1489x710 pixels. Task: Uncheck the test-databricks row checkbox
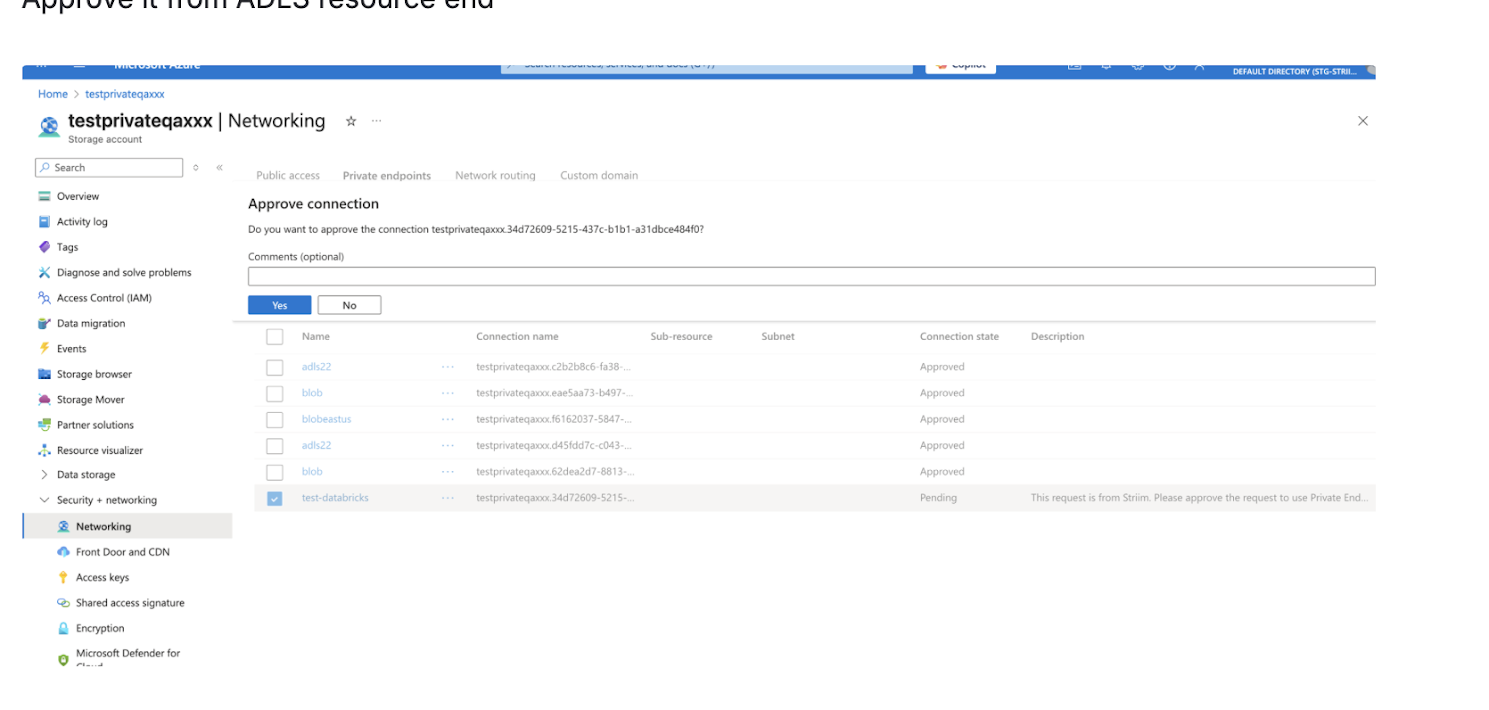[x=275, y=497]
